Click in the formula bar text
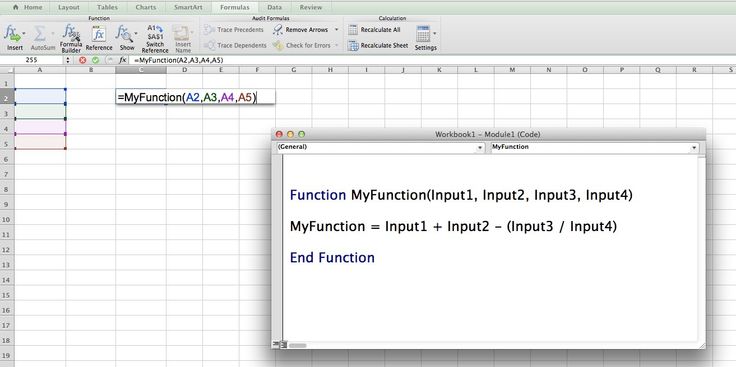The image size is (736, 367). 178,60
